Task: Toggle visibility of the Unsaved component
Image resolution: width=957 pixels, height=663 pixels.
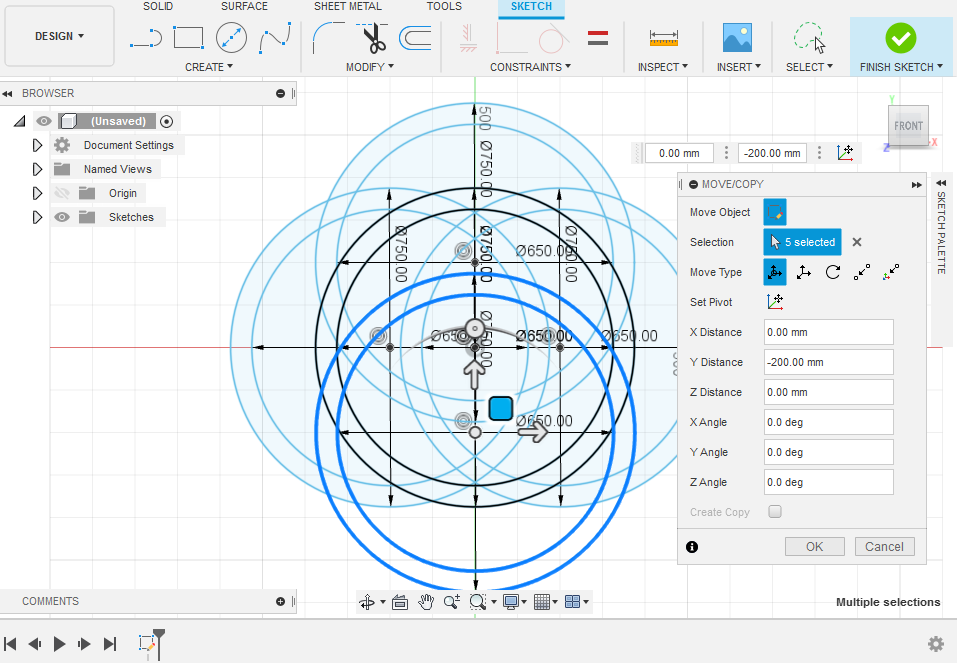Action: point(43,121)
